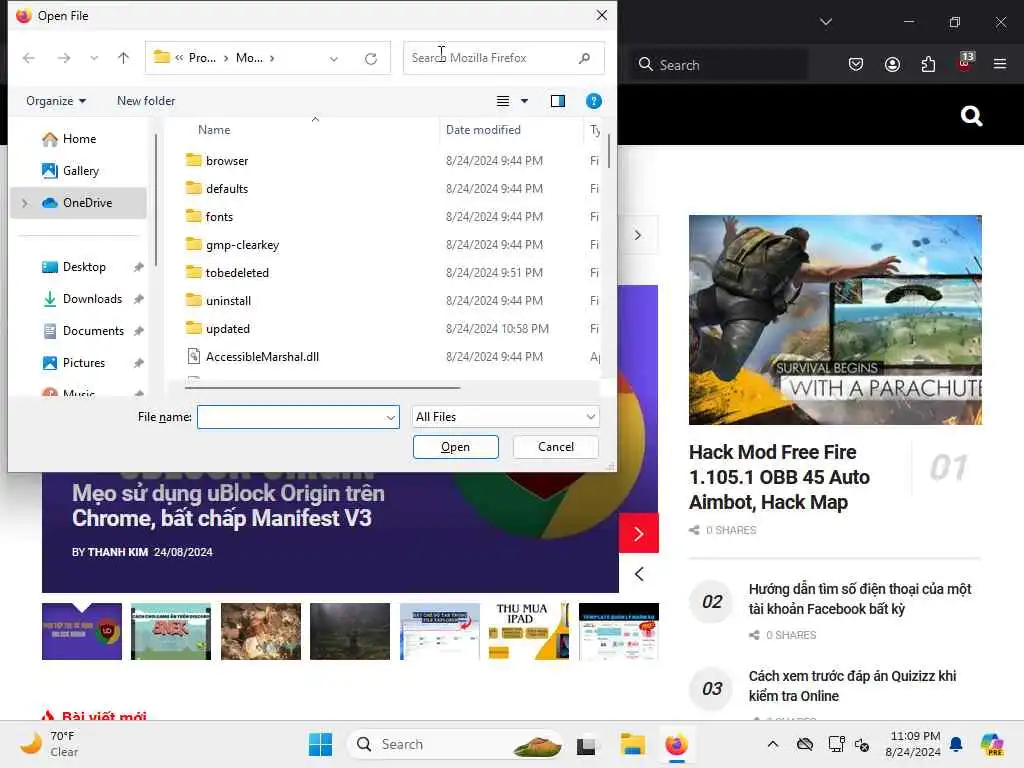Screen dimensions: 1024x768
Task: Open the All Files type dropdown
Action: [505, 417]
